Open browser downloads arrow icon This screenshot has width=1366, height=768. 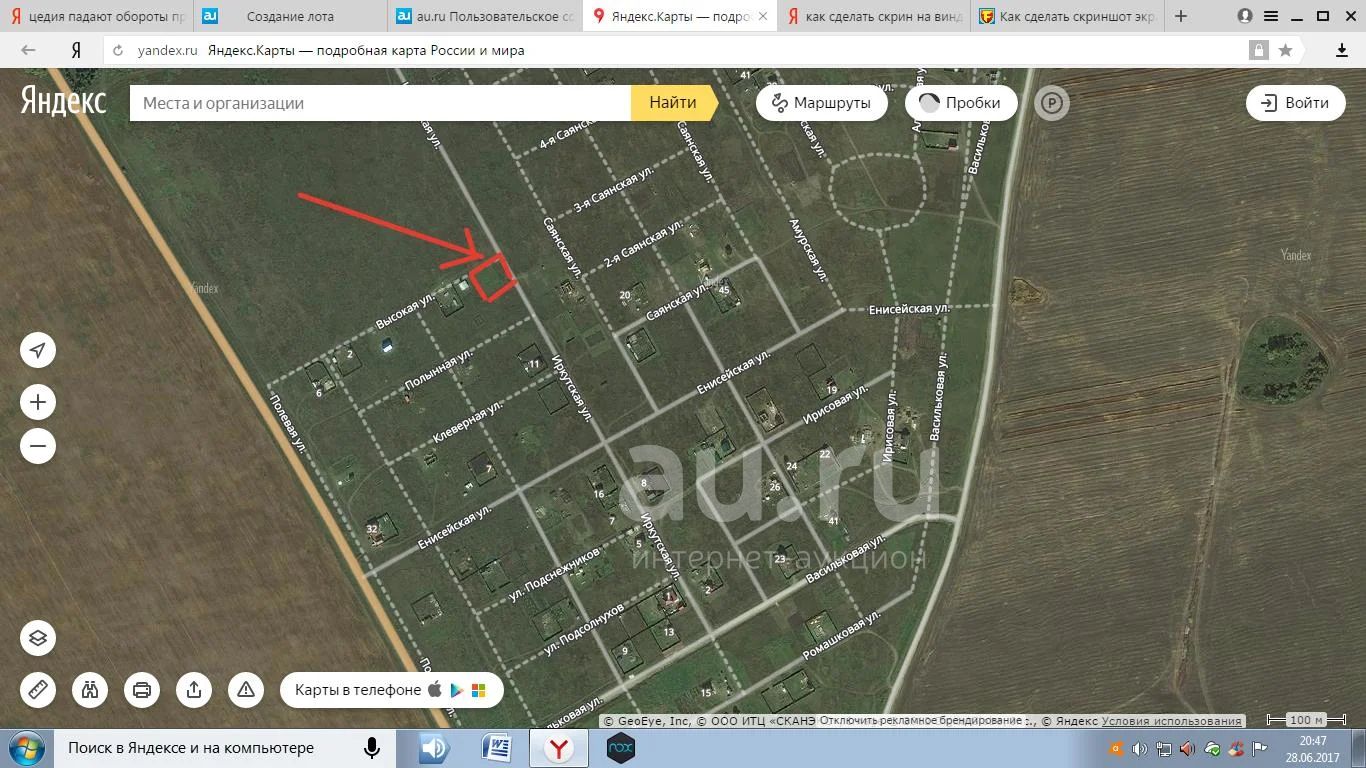click(1341, 50)
